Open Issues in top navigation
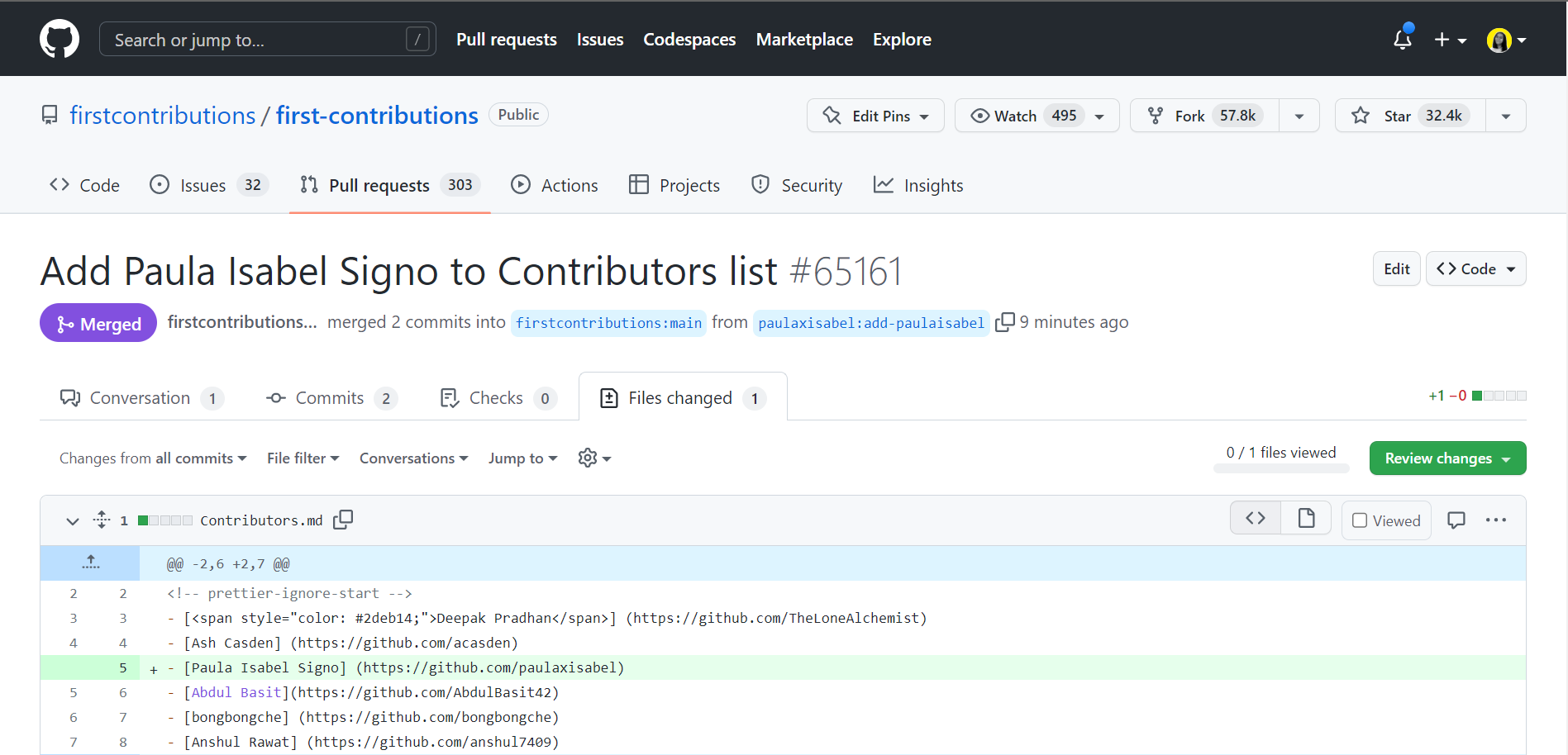 coord(600,39)
